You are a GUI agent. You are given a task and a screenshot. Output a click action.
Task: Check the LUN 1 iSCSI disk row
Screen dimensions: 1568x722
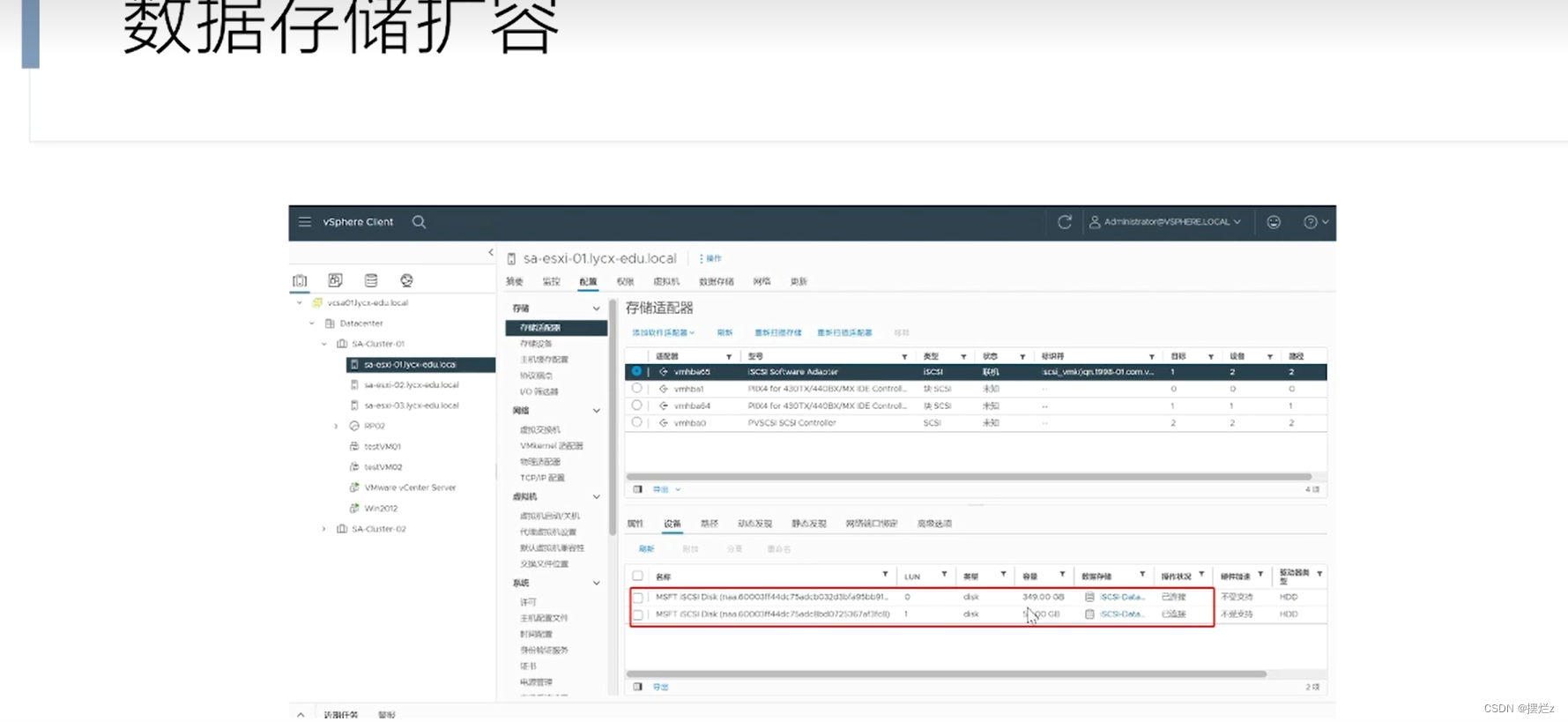[637, 614]
